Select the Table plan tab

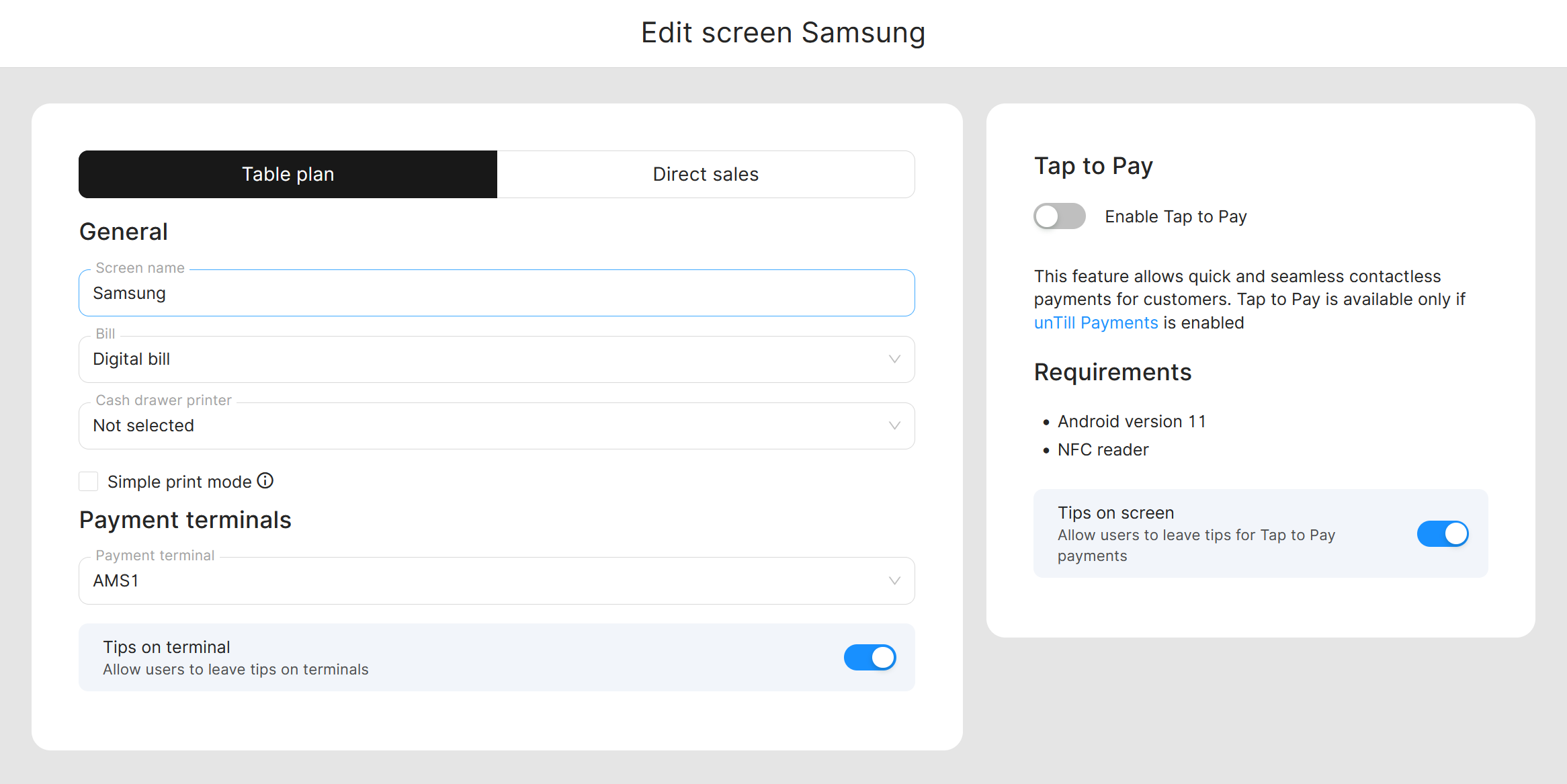pyautogui.click(x=288, y=175)
